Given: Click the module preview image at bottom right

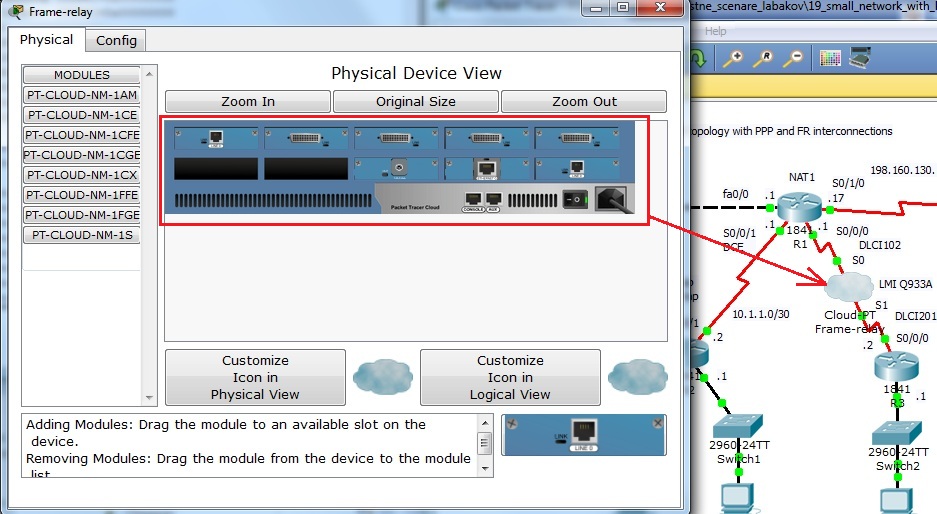Looking at the screenshot, I should [x=584, y=435].
